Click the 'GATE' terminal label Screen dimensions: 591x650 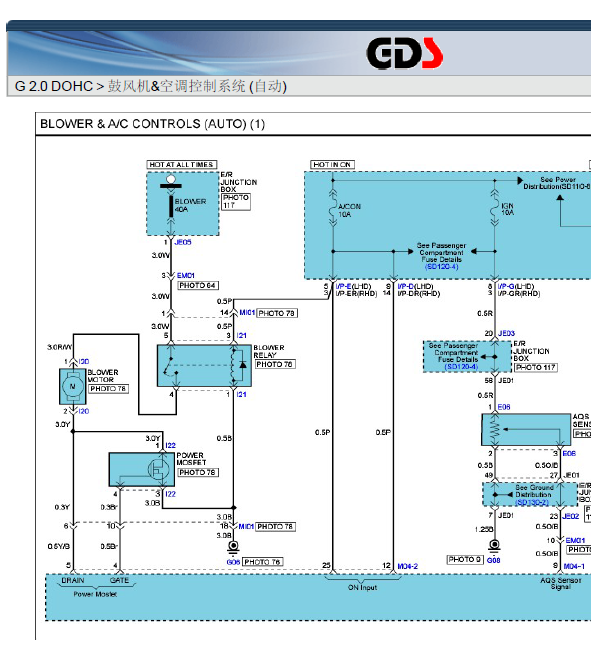[x=119, y=580]
